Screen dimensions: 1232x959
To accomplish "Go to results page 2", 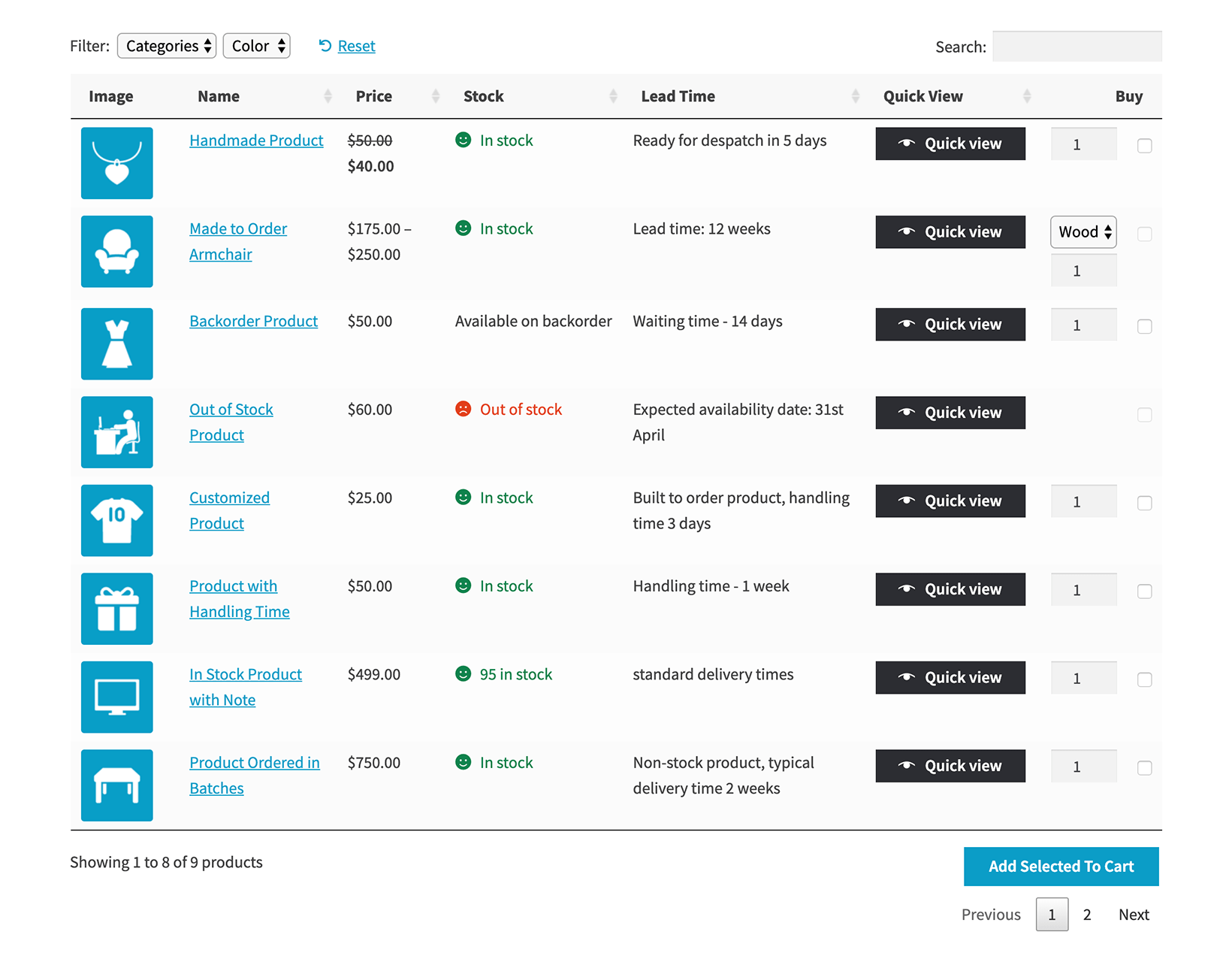I will (x=1087, y=915).
